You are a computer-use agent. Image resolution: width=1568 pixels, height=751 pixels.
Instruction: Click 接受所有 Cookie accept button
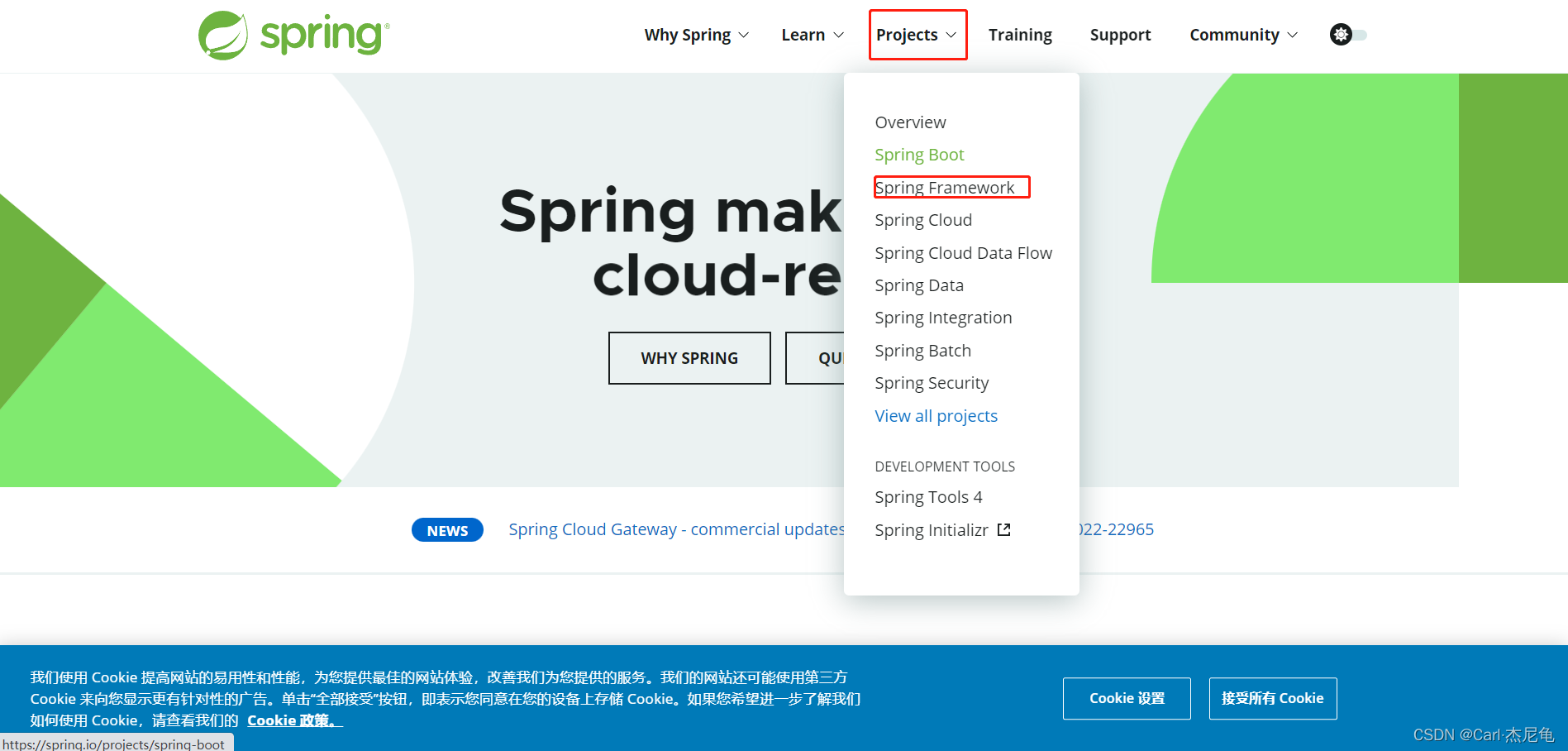(x=1273, y=698)
